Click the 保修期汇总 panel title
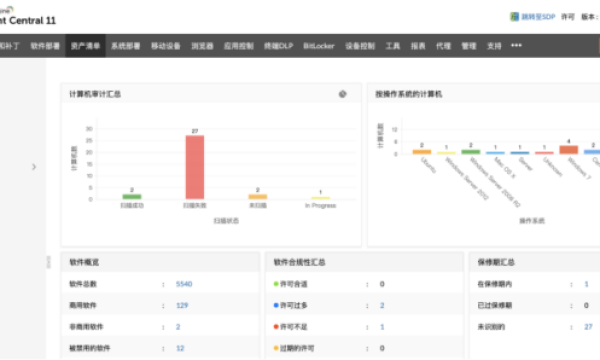Image resolution: width=600 pixels, height=360 pixels. (496, 262)
